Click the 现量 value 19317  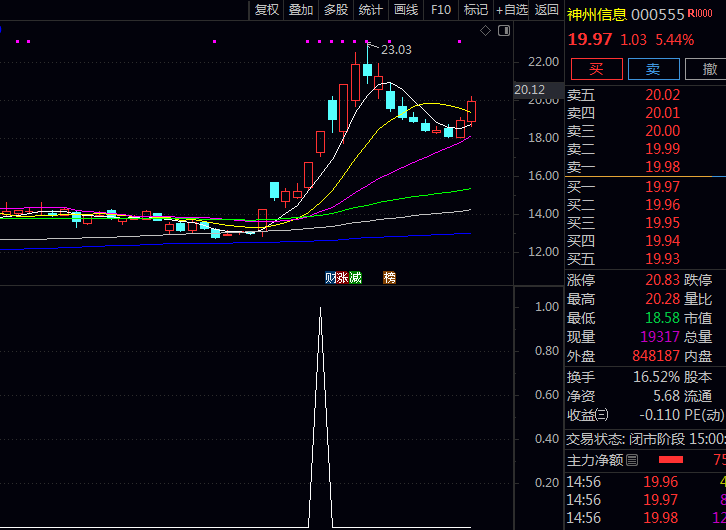click(x=658, y=337)
